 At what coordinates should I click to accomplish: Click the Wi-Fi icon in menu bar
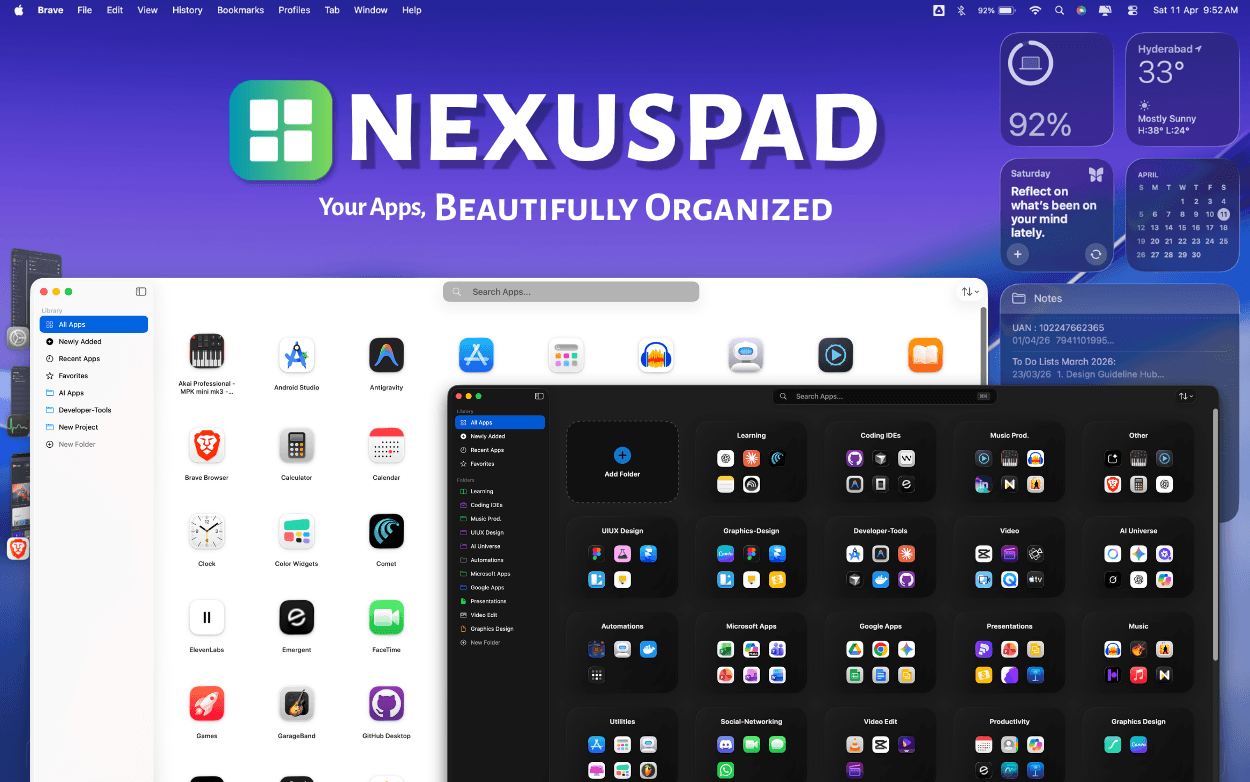tap(1035, 10)
